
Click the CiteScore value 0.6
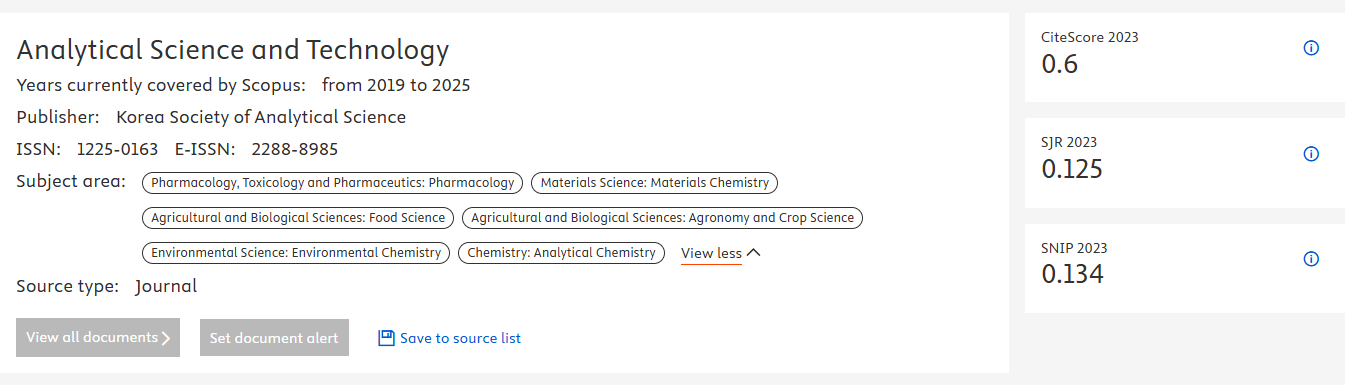click(x=1060, y=64)
